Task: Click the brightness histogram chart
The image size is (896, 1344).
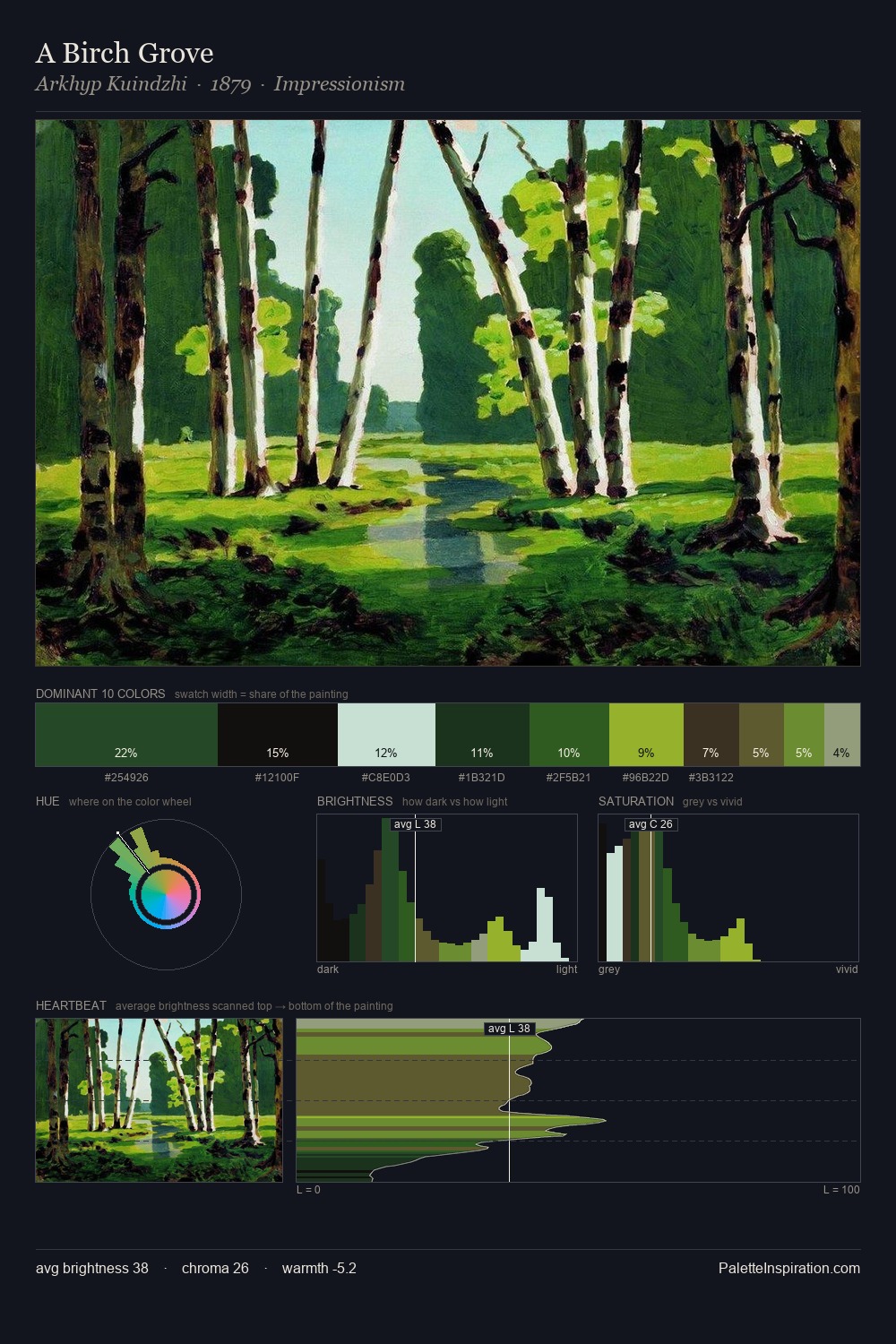Action: pos(447,888)
